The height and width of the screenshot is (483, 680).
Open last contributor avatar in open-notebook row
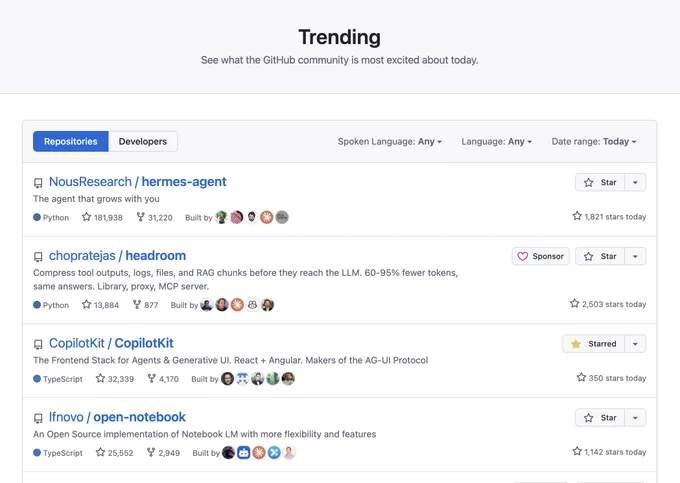(289, 453)
